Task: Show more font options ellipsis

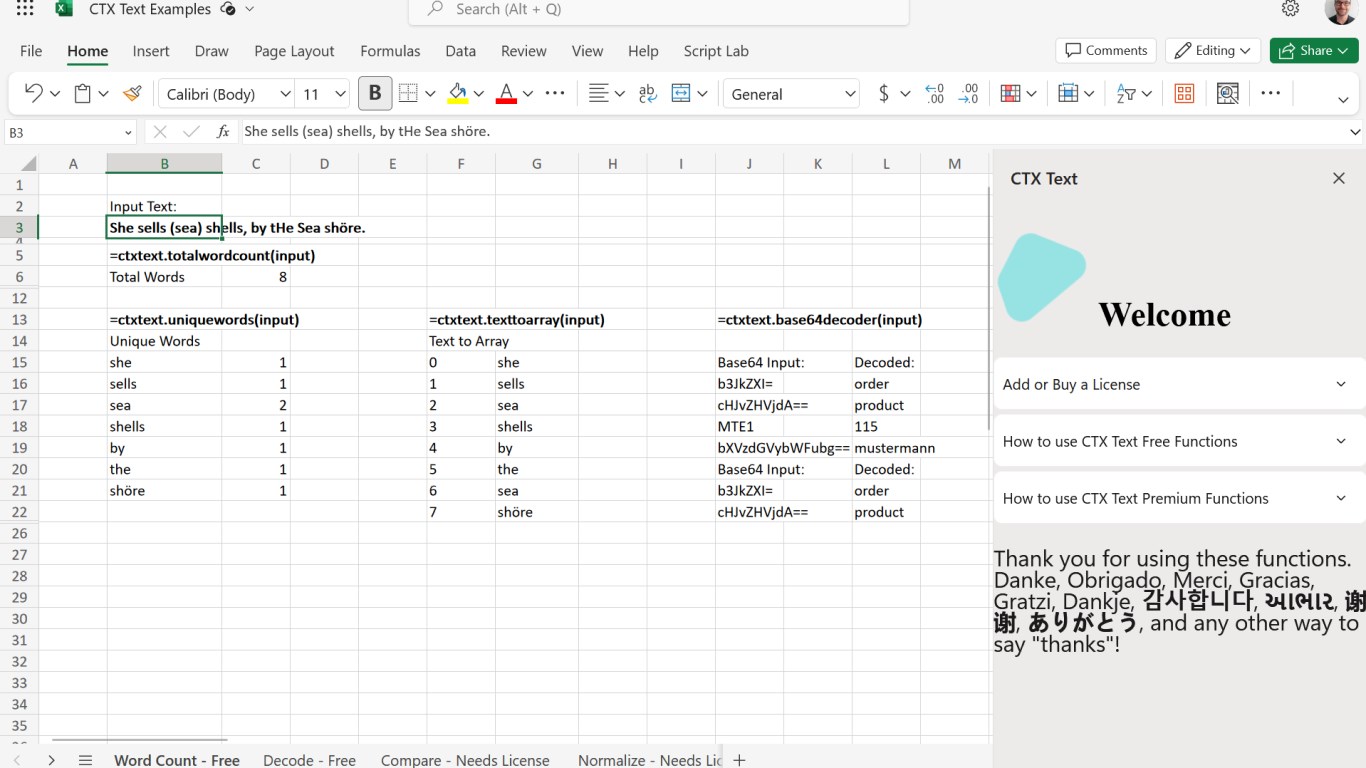Action: coord(555,93)
